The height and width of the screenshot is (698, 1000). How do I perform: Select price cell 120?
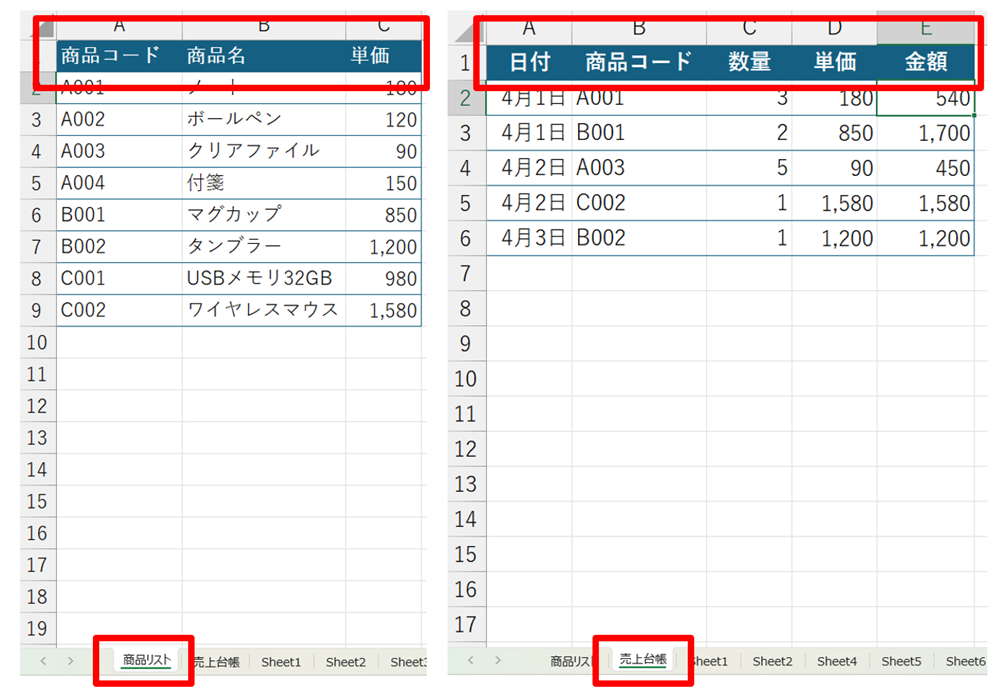pos(383,119)
